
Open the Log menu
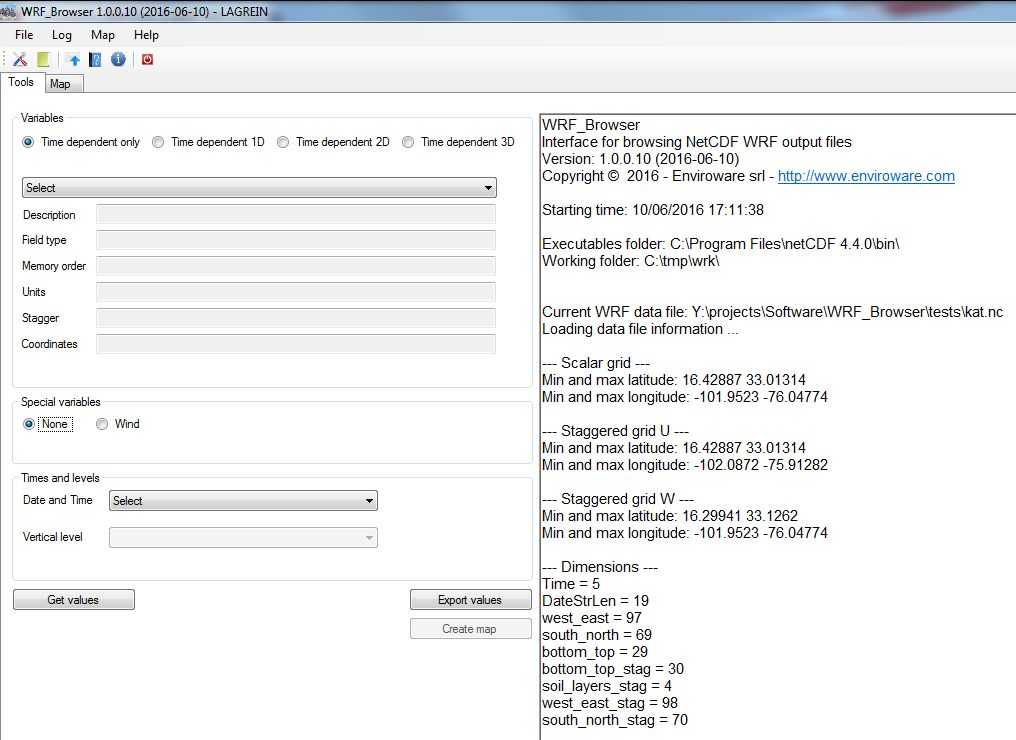click(x=62, y=35)
